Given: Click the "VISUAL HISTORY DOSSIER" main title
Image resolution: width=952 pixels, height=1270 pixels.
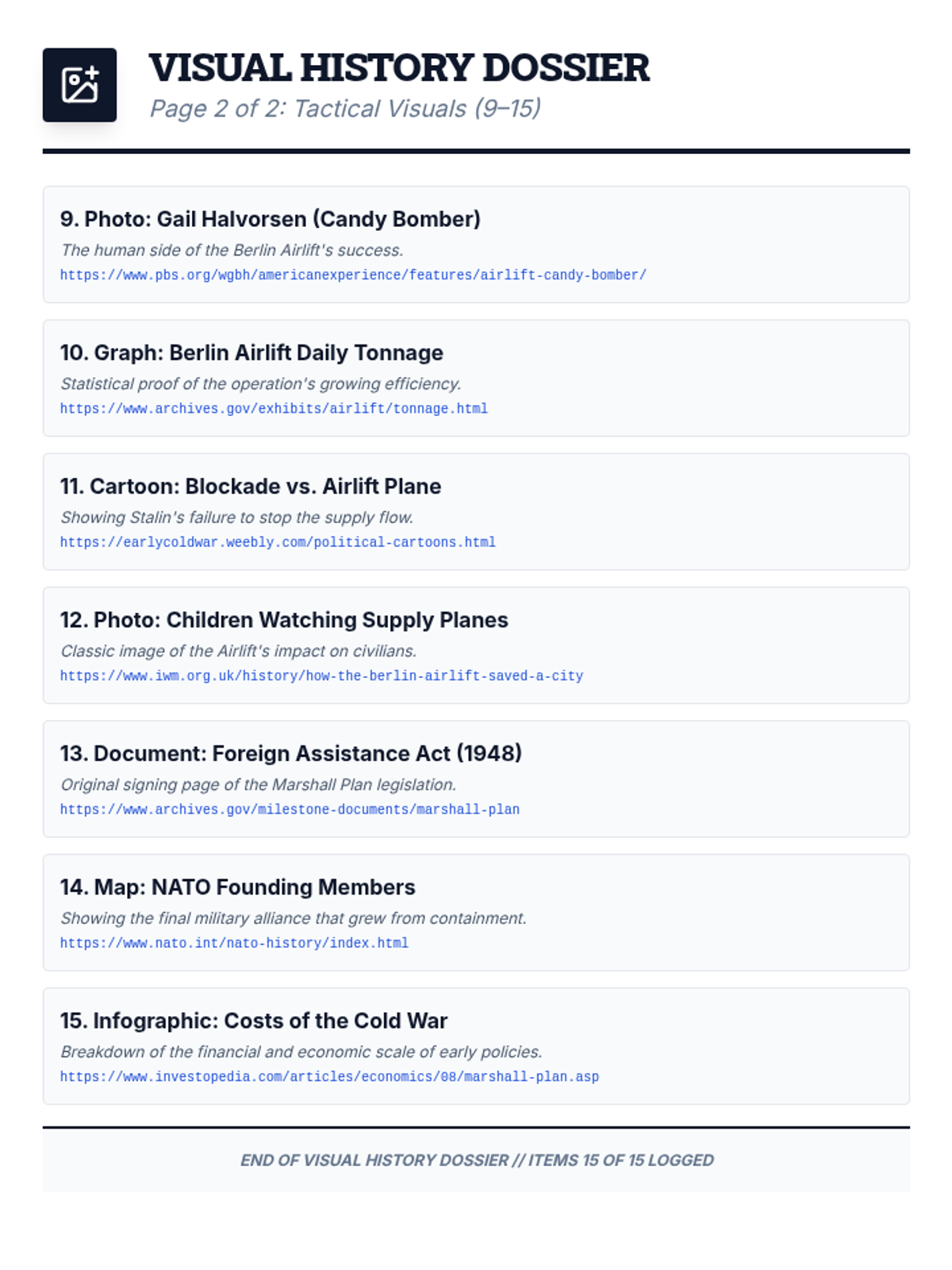Looking at the screenshot, I should 398,67.
